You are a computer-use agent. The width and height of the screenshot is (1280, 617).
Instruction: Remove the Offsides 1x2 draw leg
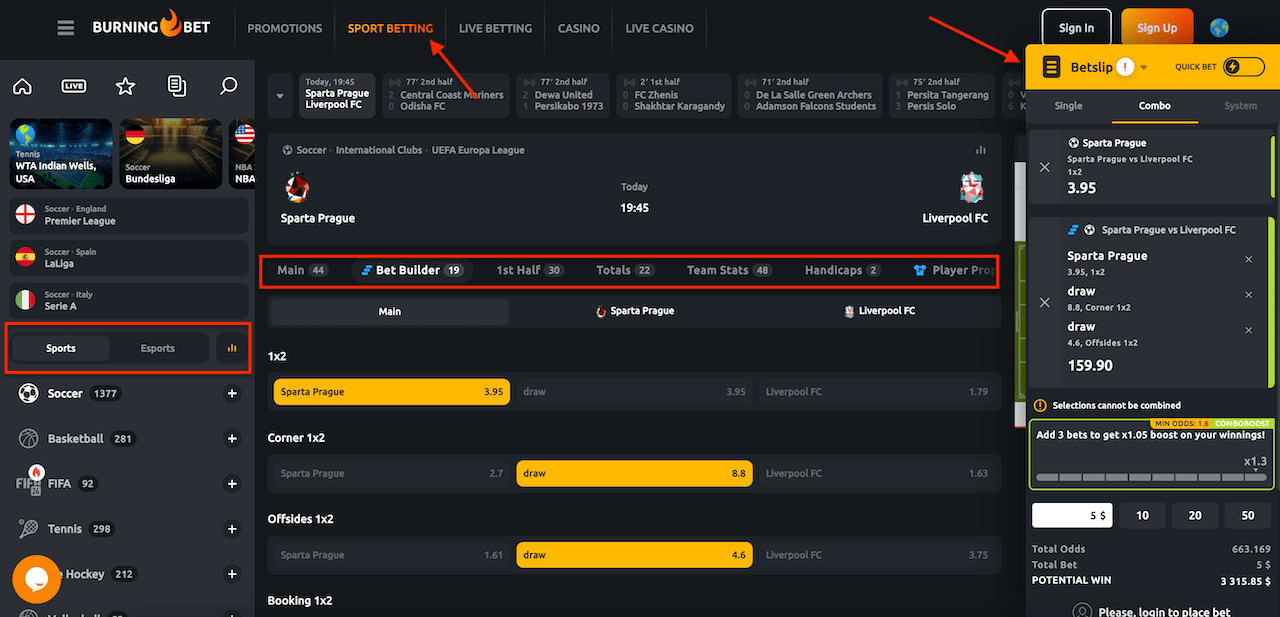tap(1248, 330)
